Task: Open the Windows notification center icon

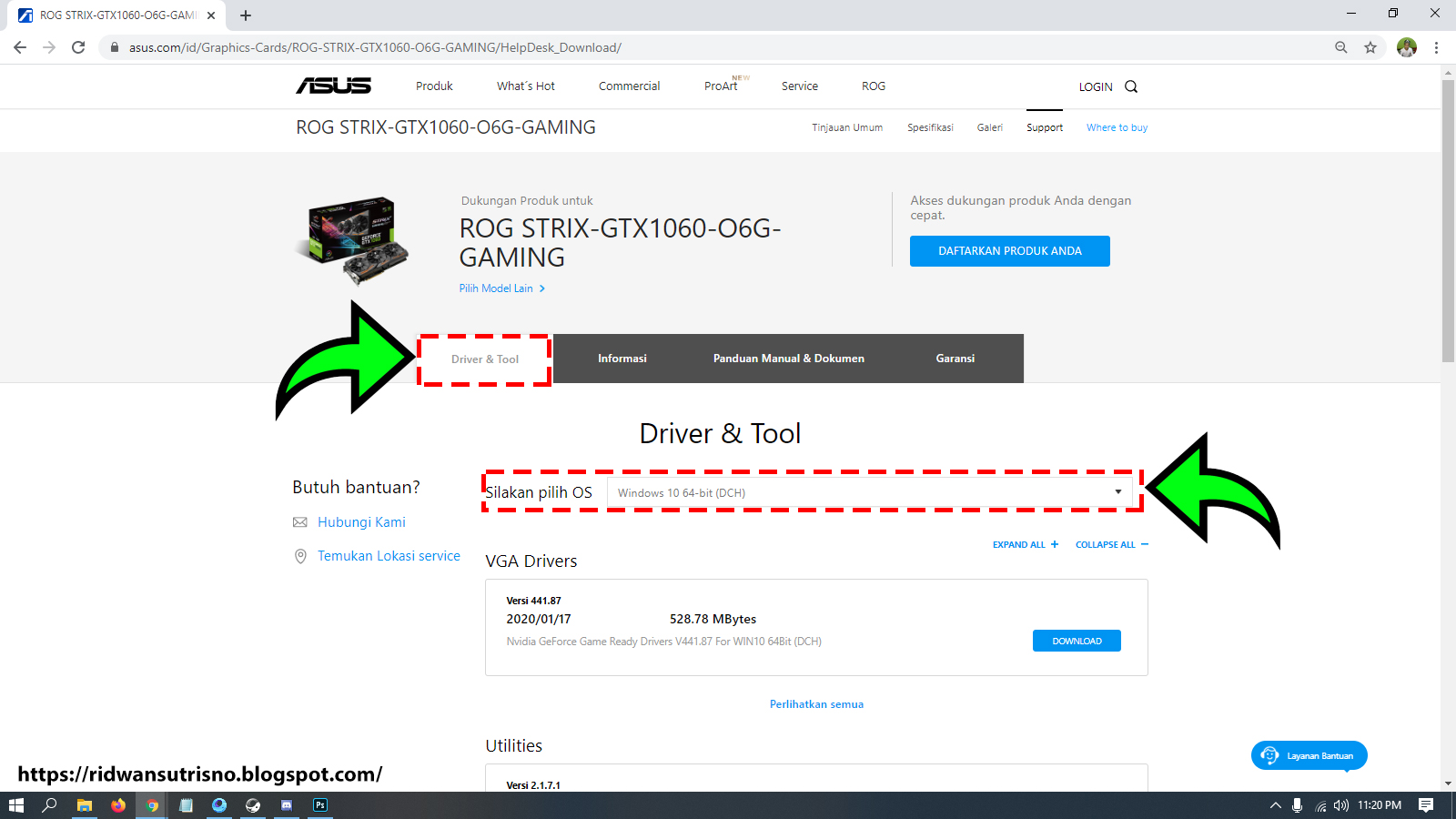Action: pyautogui.click(x=1426, y=805)
